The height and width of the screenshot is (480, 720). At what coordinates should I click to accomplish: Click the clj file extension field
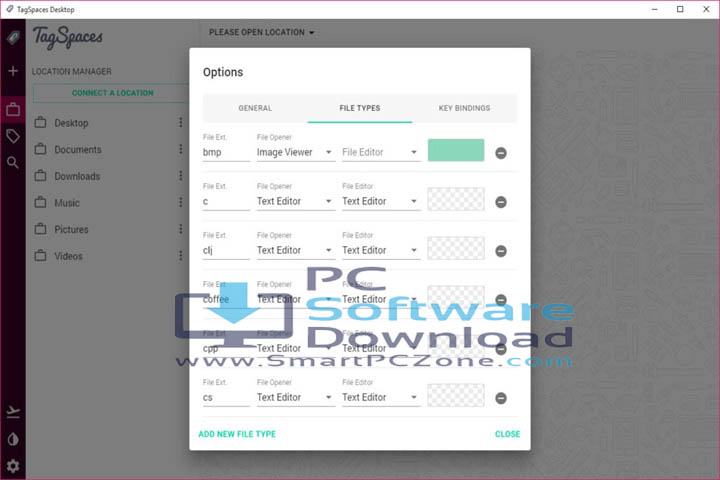[226, 250]
